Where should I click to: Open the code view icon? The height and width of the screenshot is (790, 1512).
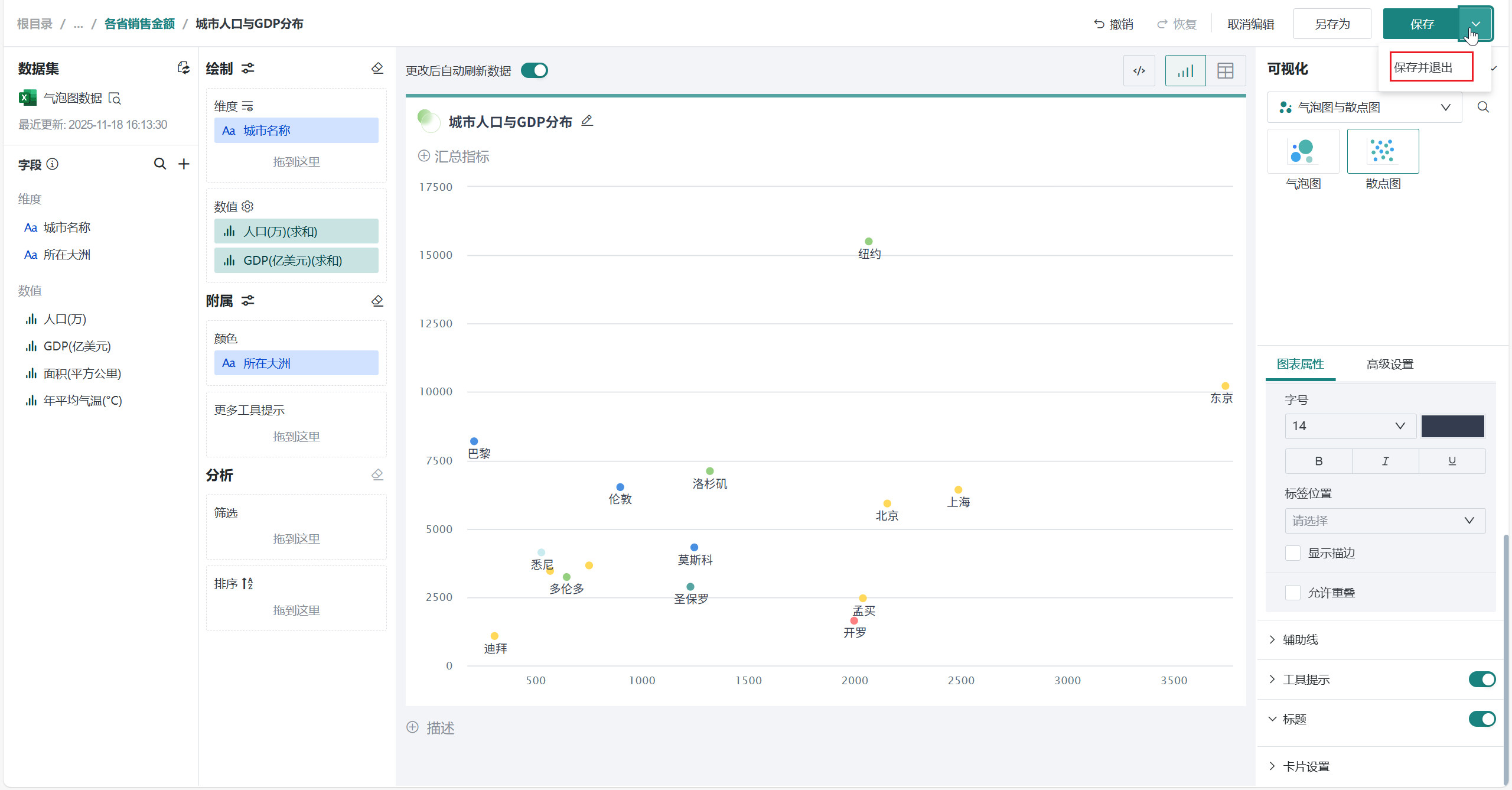pos(1139,71)
